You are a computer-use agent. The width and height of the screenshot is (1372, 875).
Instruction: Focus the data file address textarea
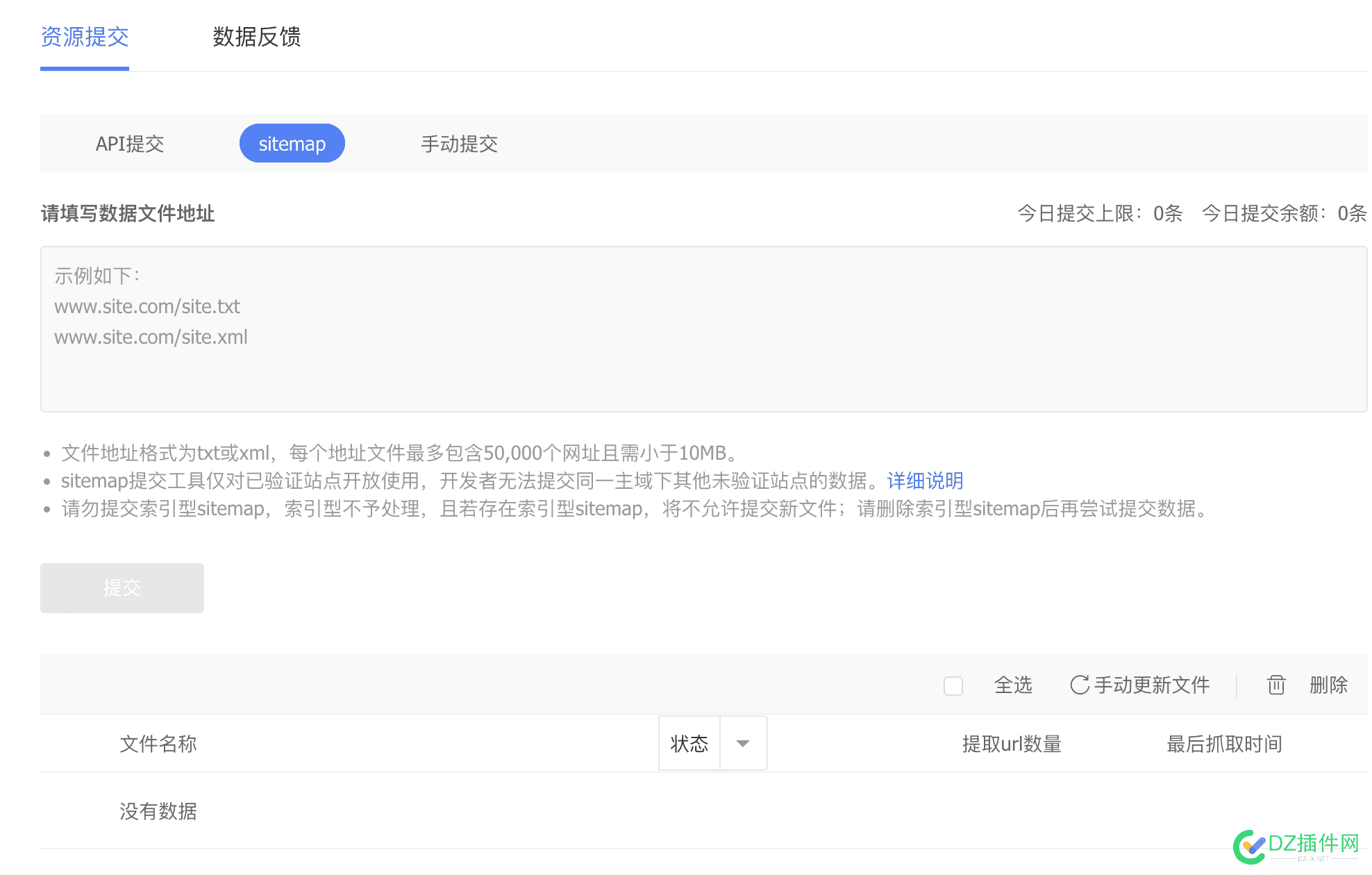704,329
